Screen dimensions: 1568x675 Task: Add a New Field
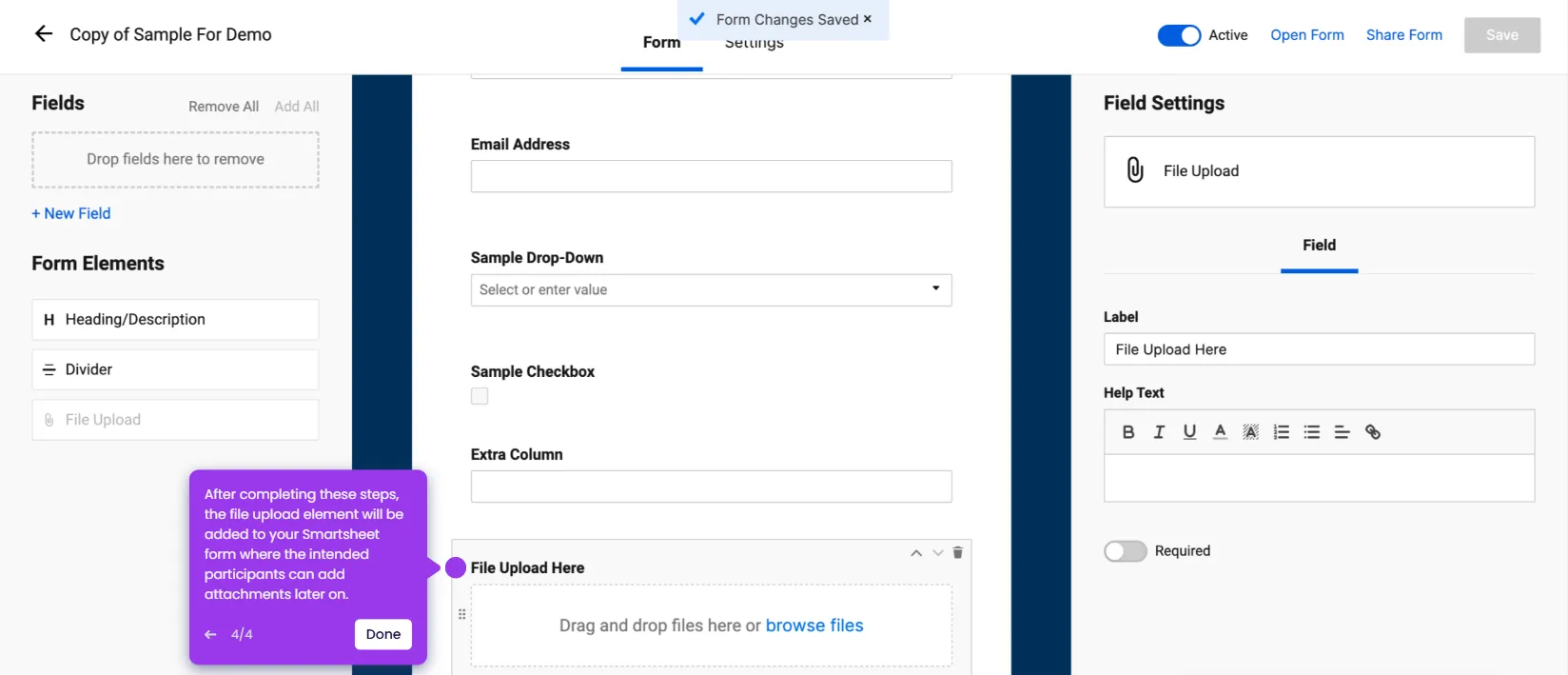pyautogui.click(x=71, y=213)
